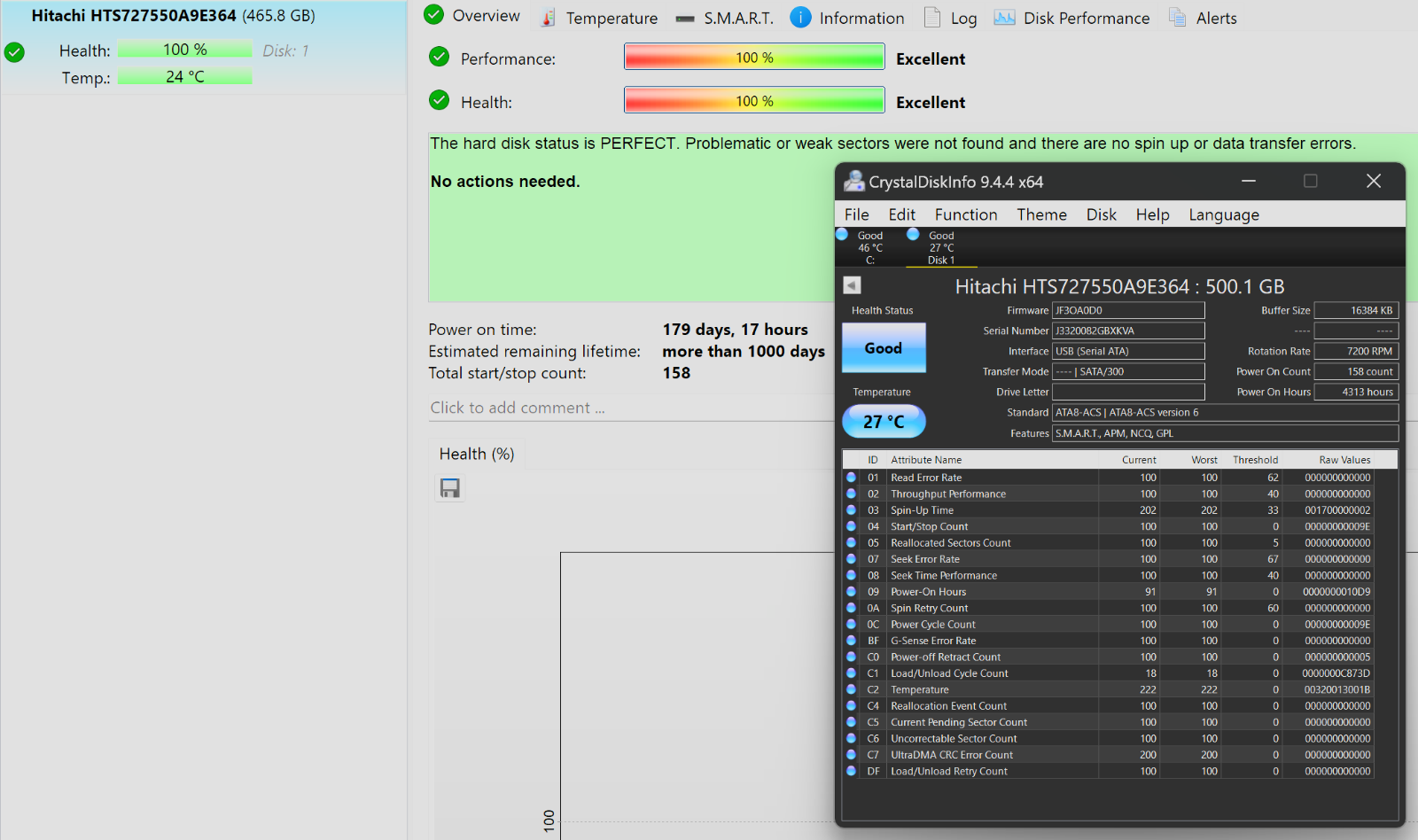Screen dimensions: 1418x840
Task: Open CrystalDiskInfo Help menu
Action: (x=1153, y=214)
